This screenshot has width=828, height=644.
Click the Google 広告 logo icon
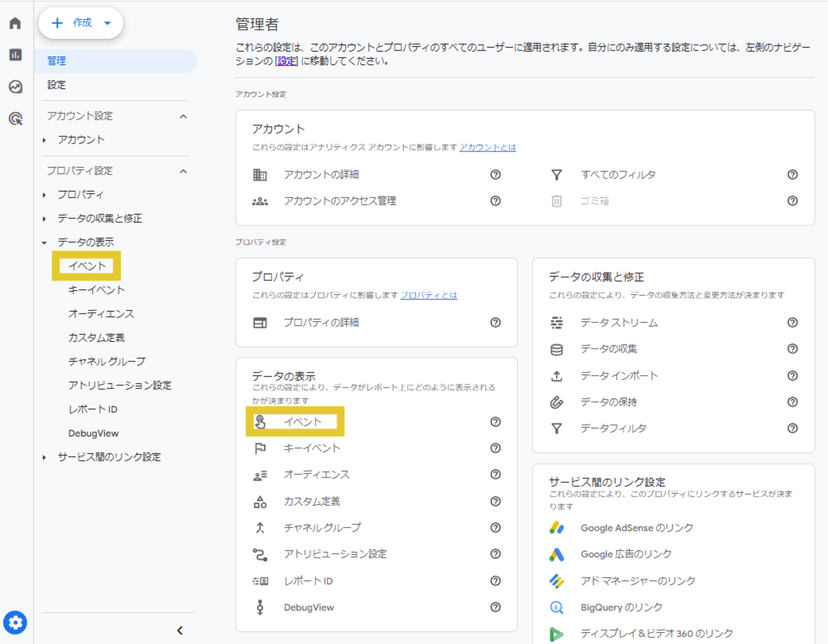pos(557,554)
